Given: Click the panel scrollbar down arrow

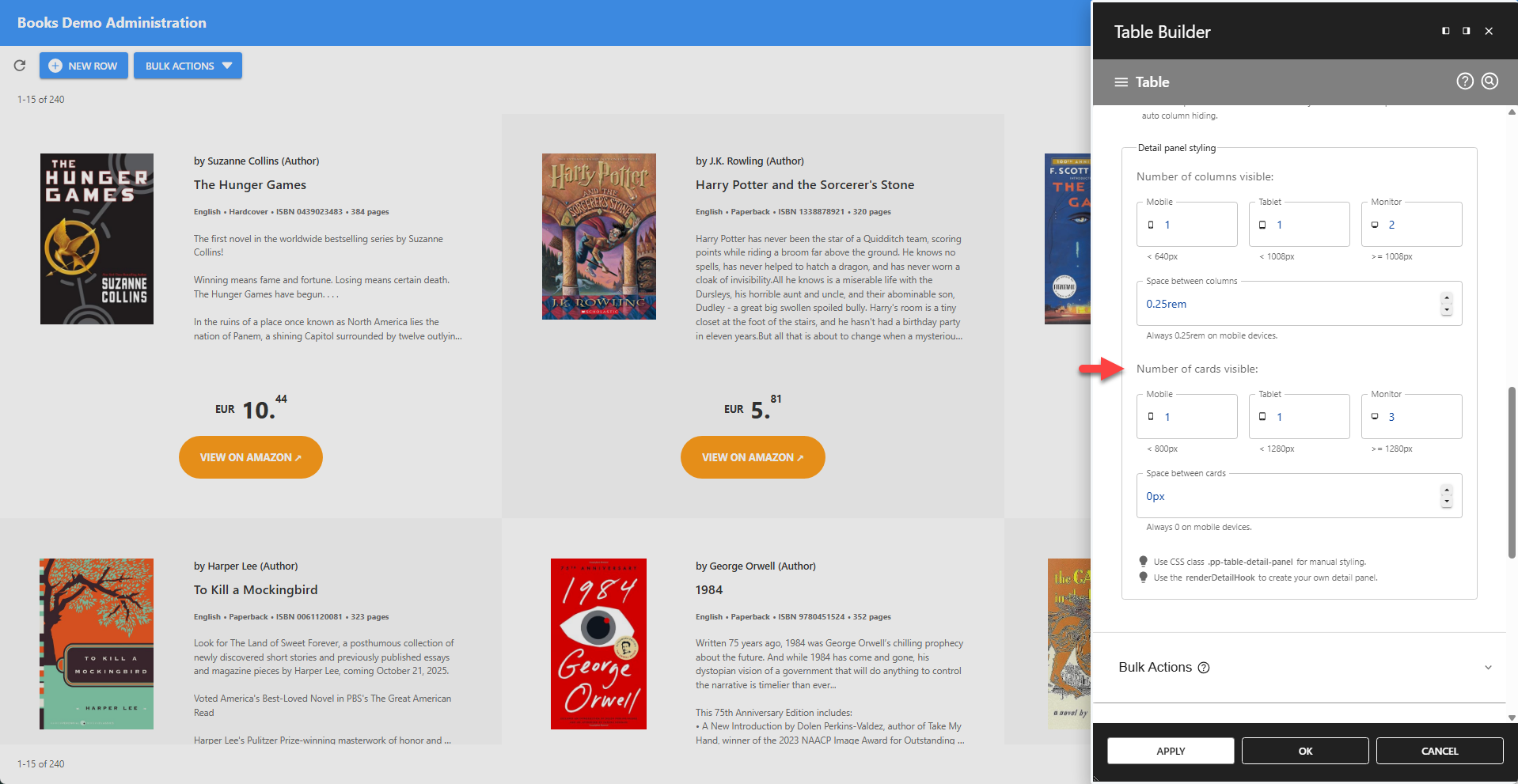Looking at the screenshot, I should (1512, 718).
